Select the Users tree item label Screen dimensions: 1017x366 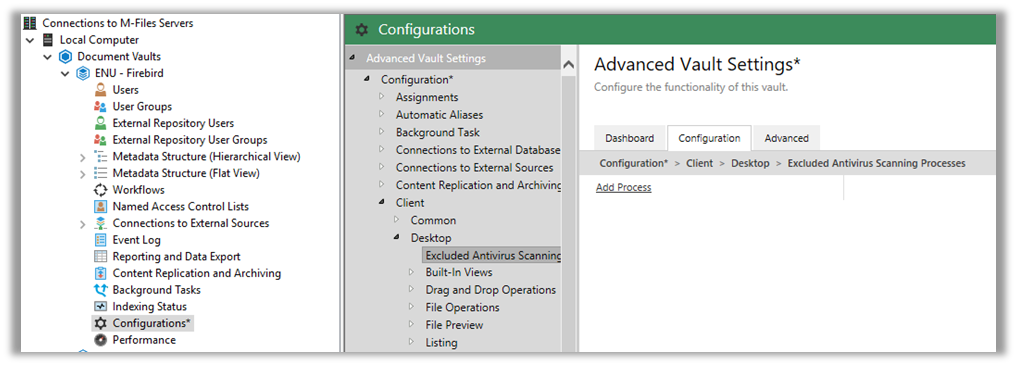click(x=125, y=90)
